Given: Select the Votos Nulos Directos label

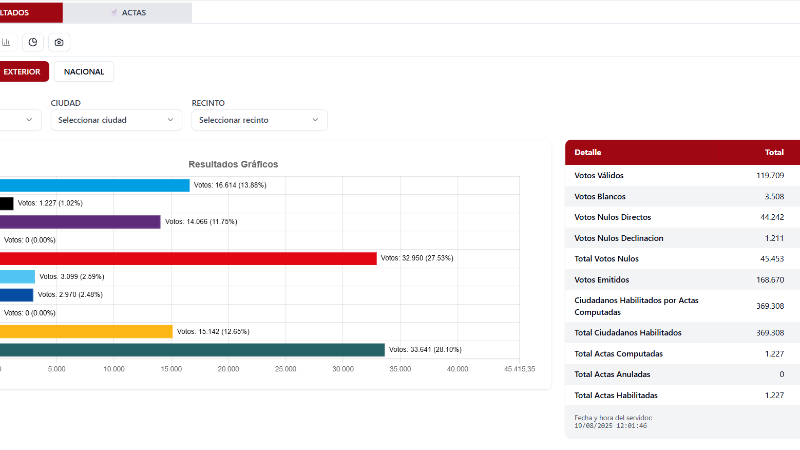Looking at the screenshot, I should point(613,217).
